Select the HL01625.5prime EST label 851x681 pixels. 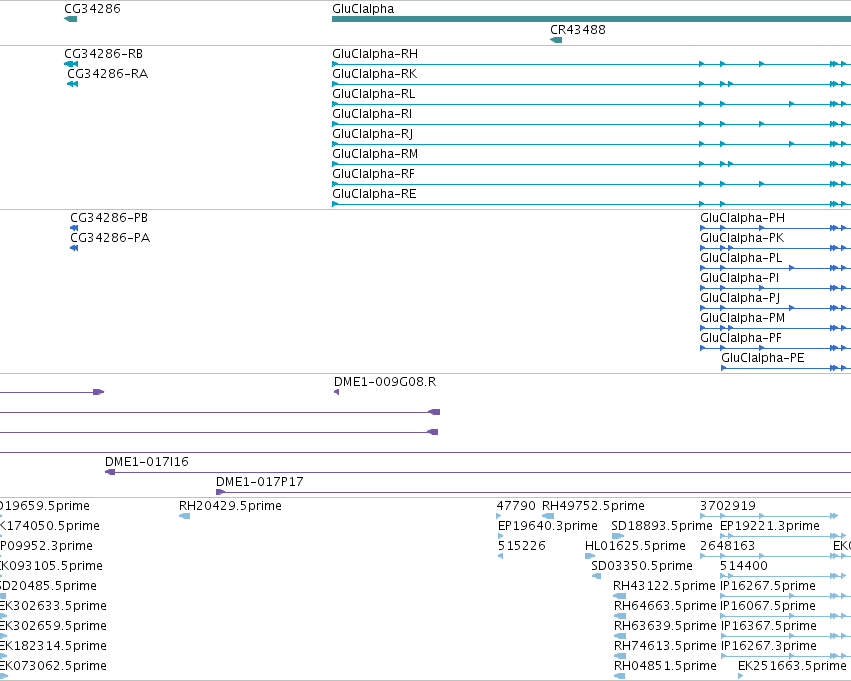(x=636, y=546)
